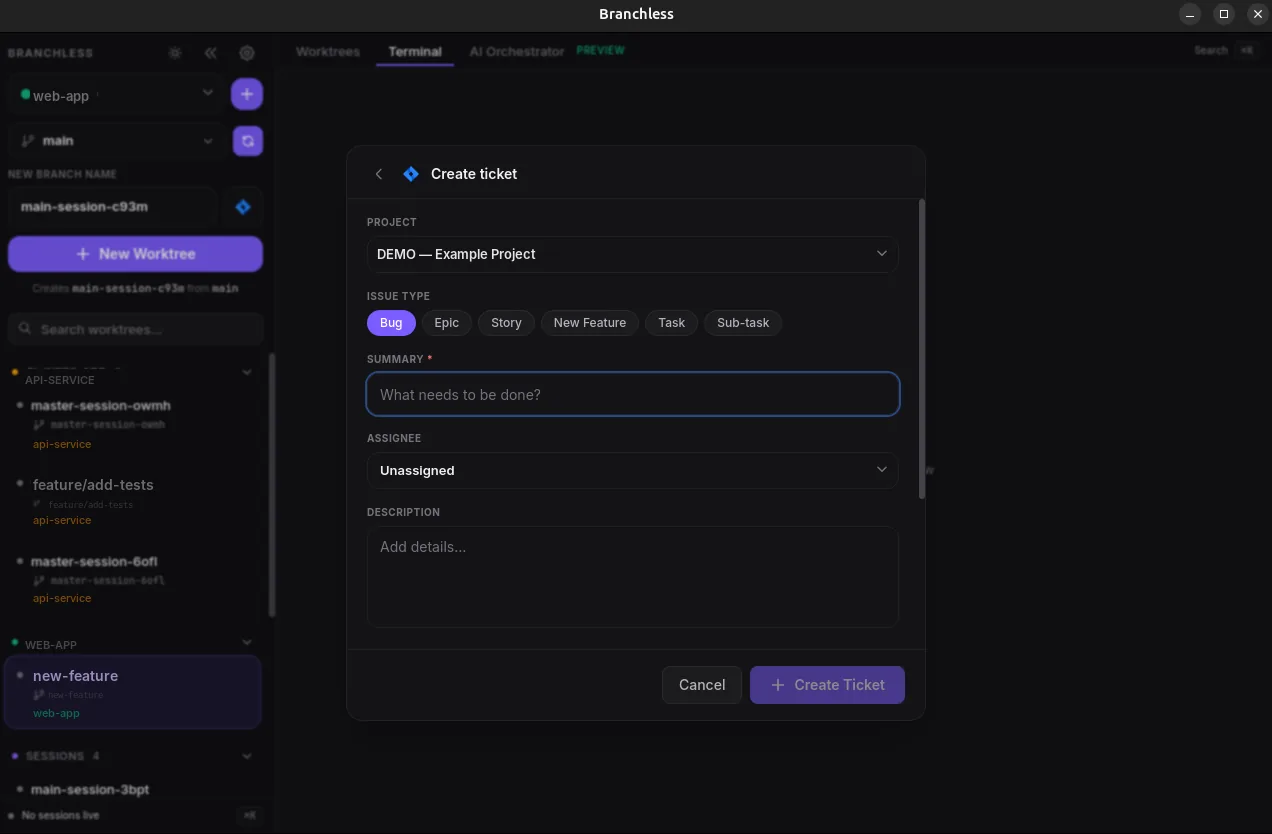1272x834 pixels.
Task: Click the new branch name field
Action: click(112, 207)
